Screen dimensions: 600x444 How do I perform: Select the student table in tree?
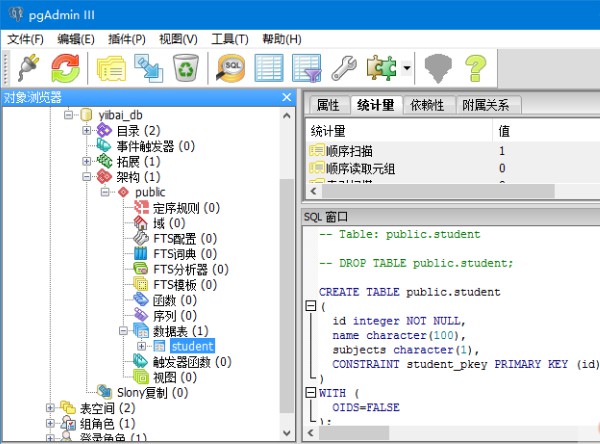[x=192, y=346]
